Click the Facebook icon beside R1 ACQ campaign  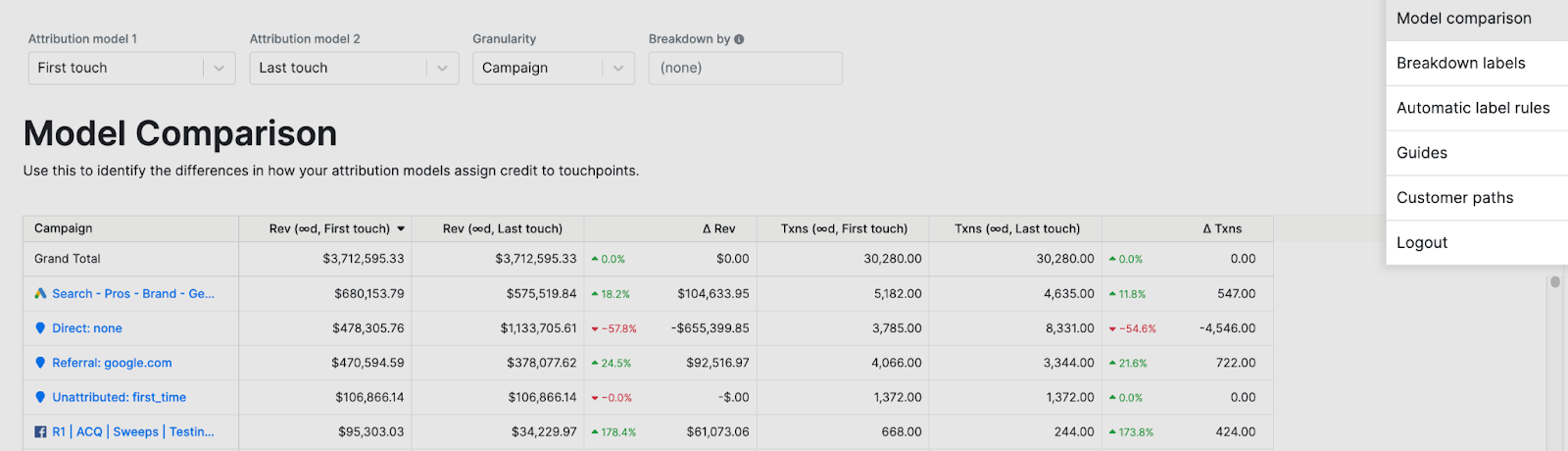click(40, 431)
